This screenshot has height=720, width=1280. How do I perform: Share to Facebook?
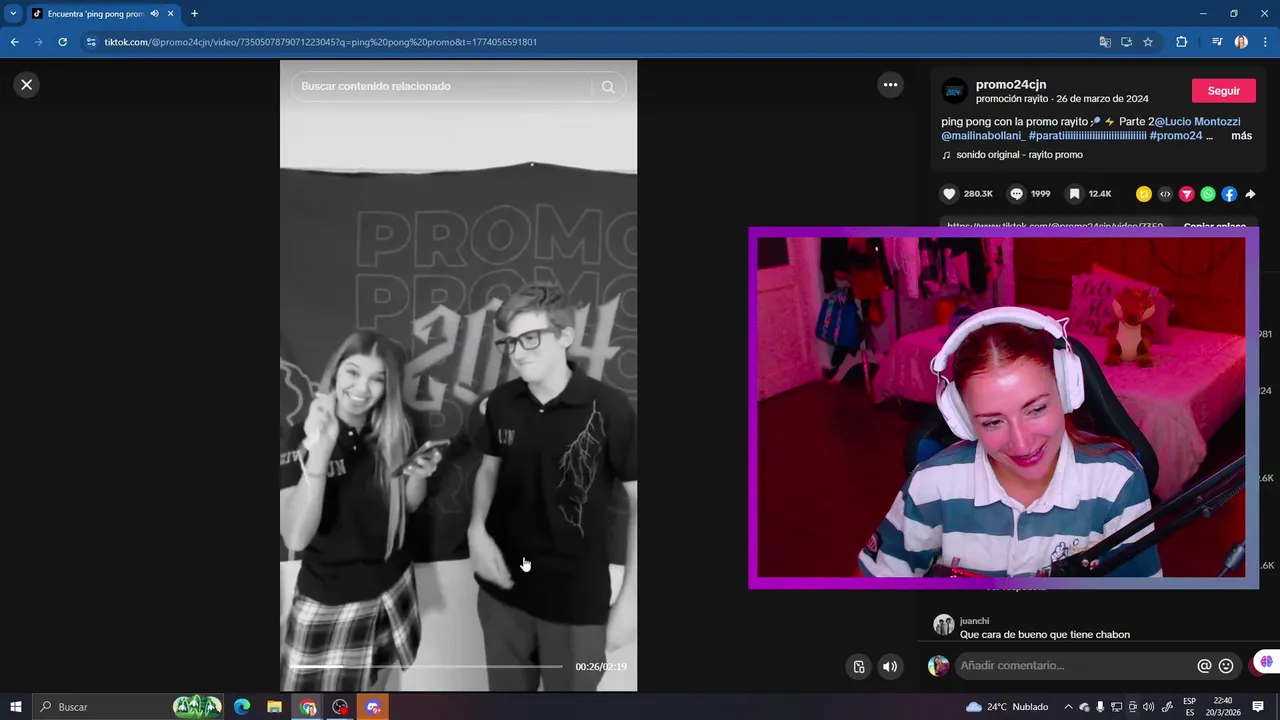pos(1229,194)
